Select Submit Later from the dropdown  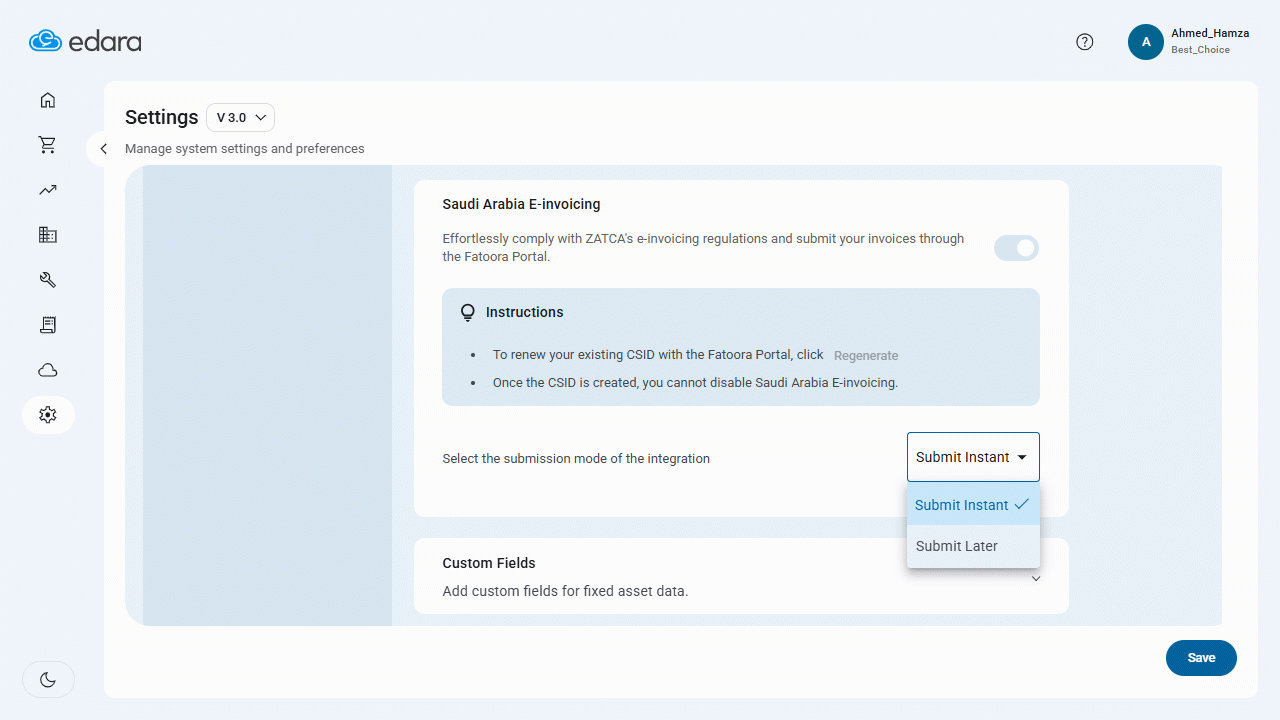(956, 546)
